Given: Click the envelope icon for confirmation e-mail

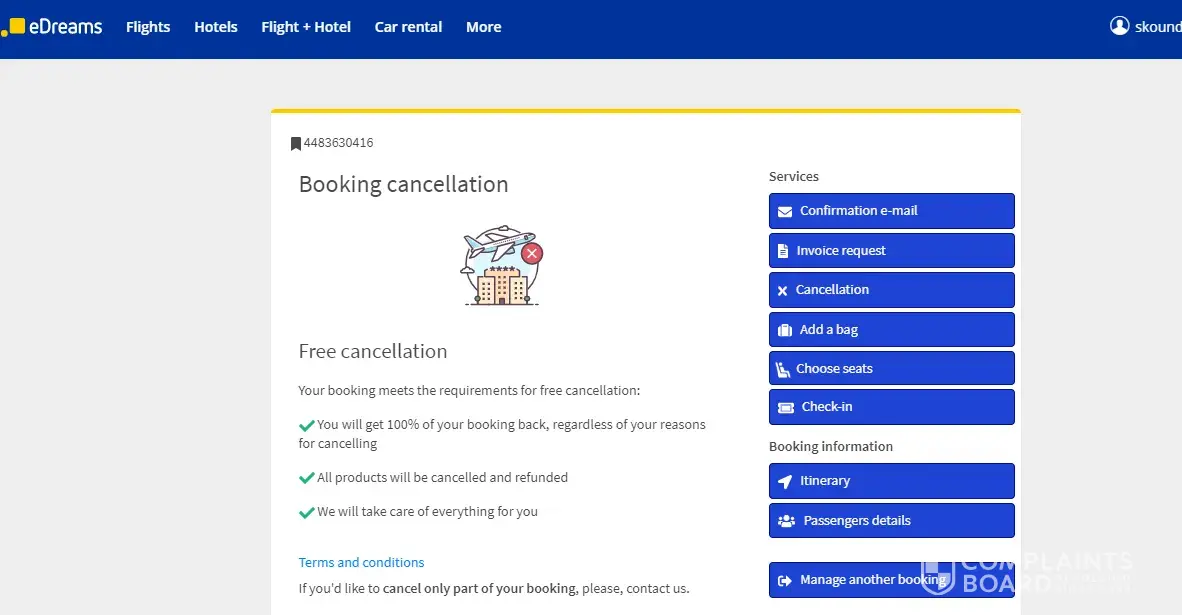Looking at the screenshot, I should pos(785,211).
